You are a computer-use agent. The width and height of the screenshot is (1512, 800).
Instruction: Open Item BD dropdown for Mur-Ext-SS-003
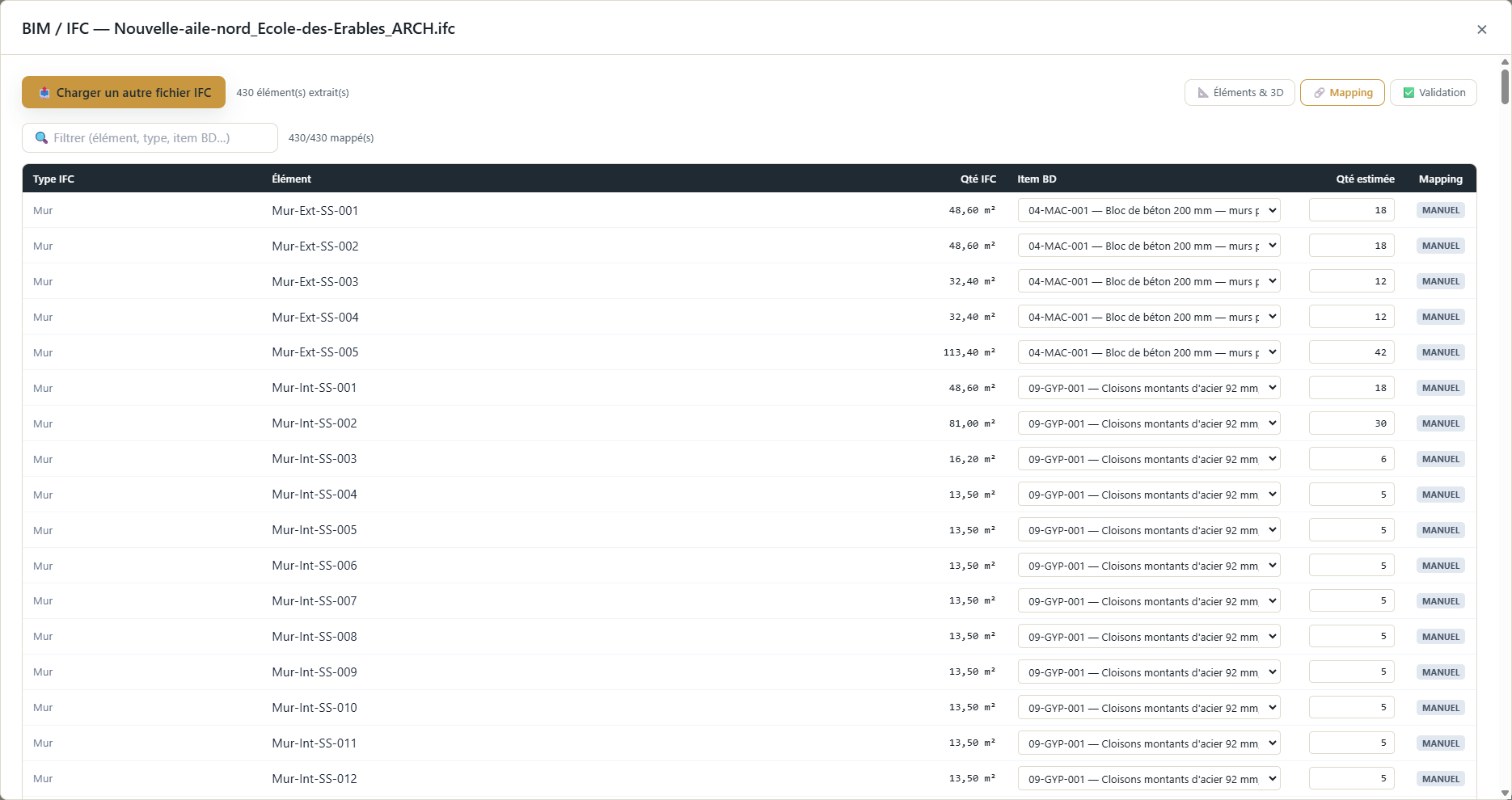pos(1149,281)
